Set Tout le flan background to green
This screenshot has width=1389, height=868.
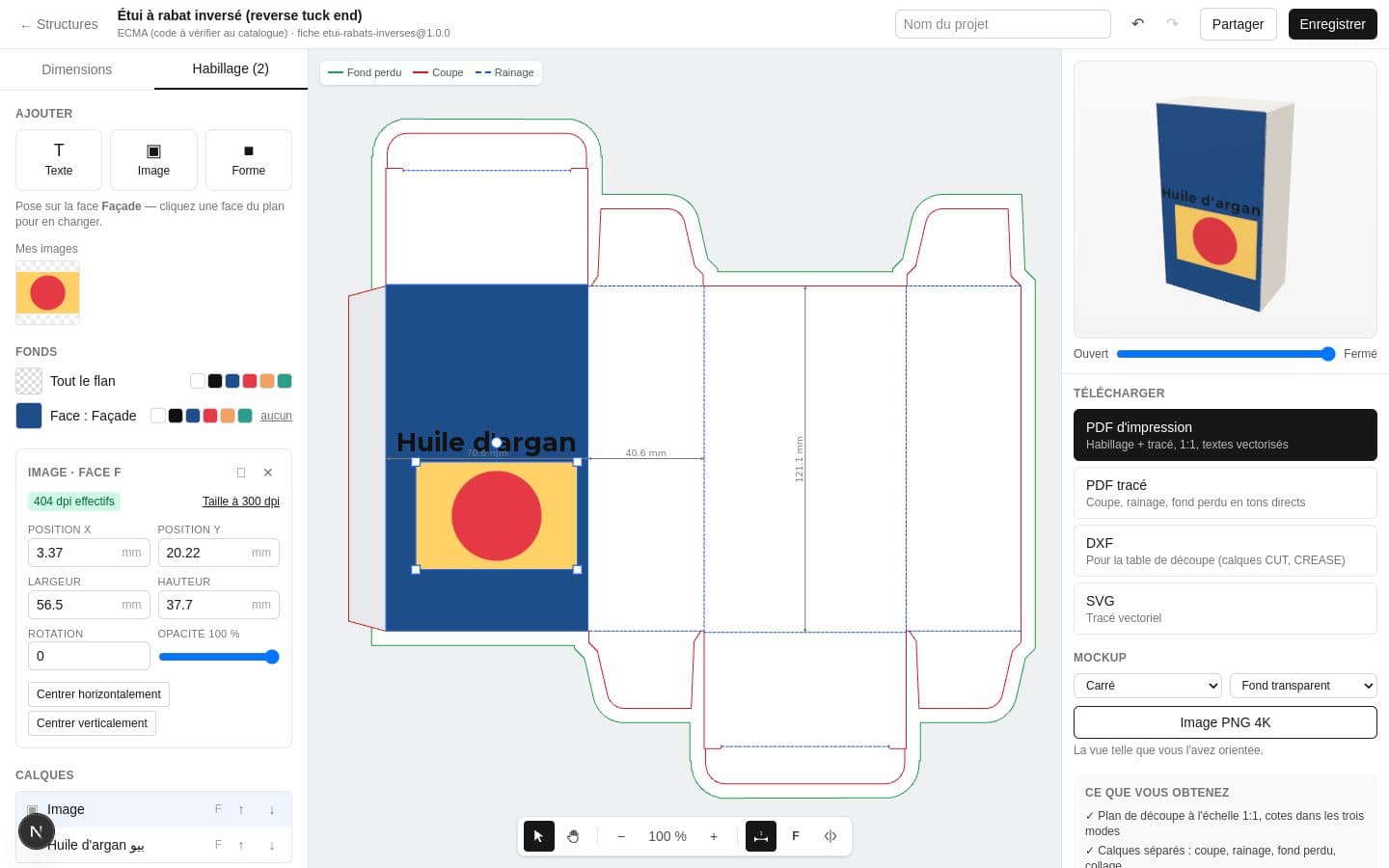click(285, 381)
